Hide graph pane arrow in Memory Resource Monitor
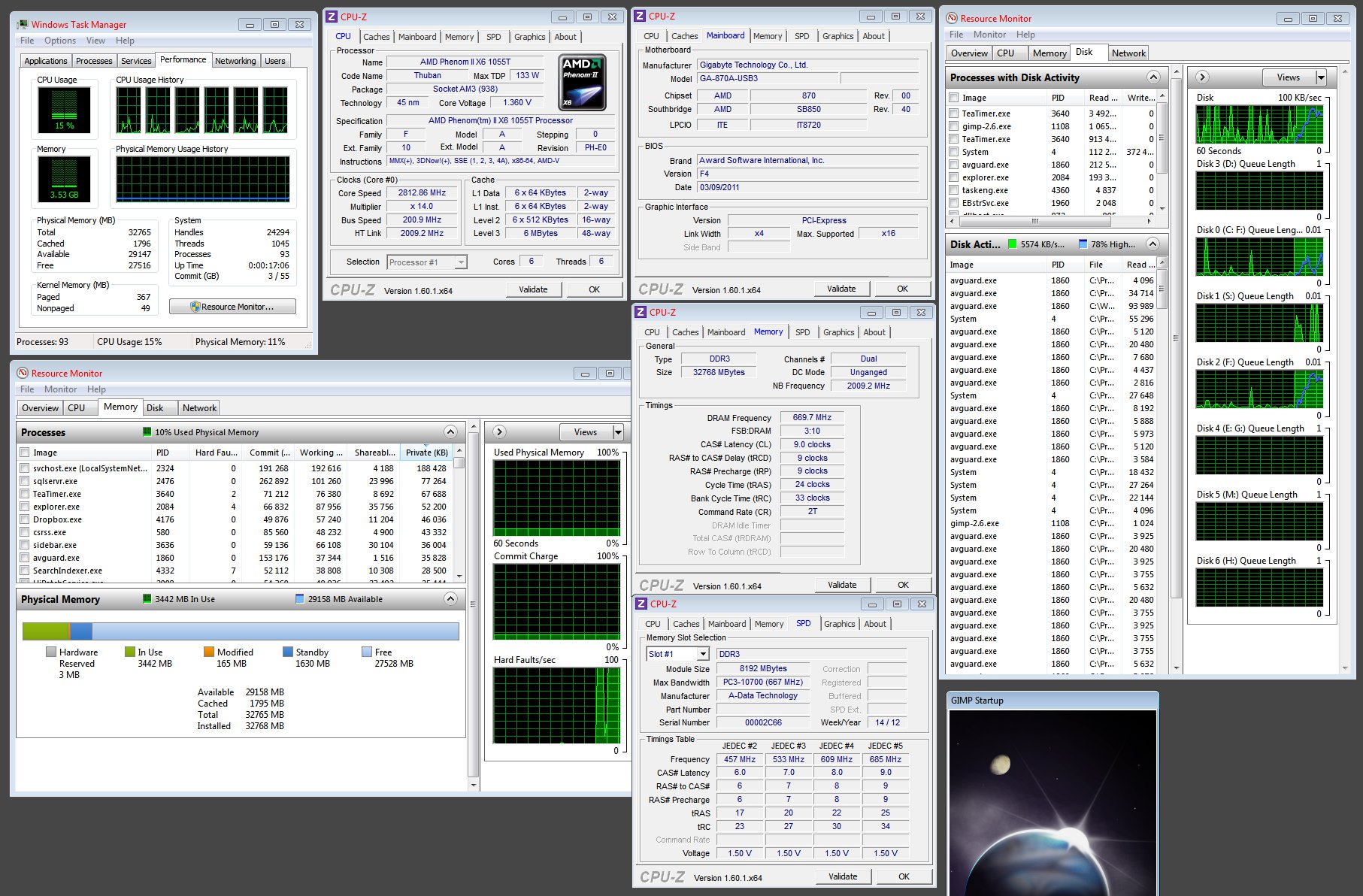 (x=499, y=431)
